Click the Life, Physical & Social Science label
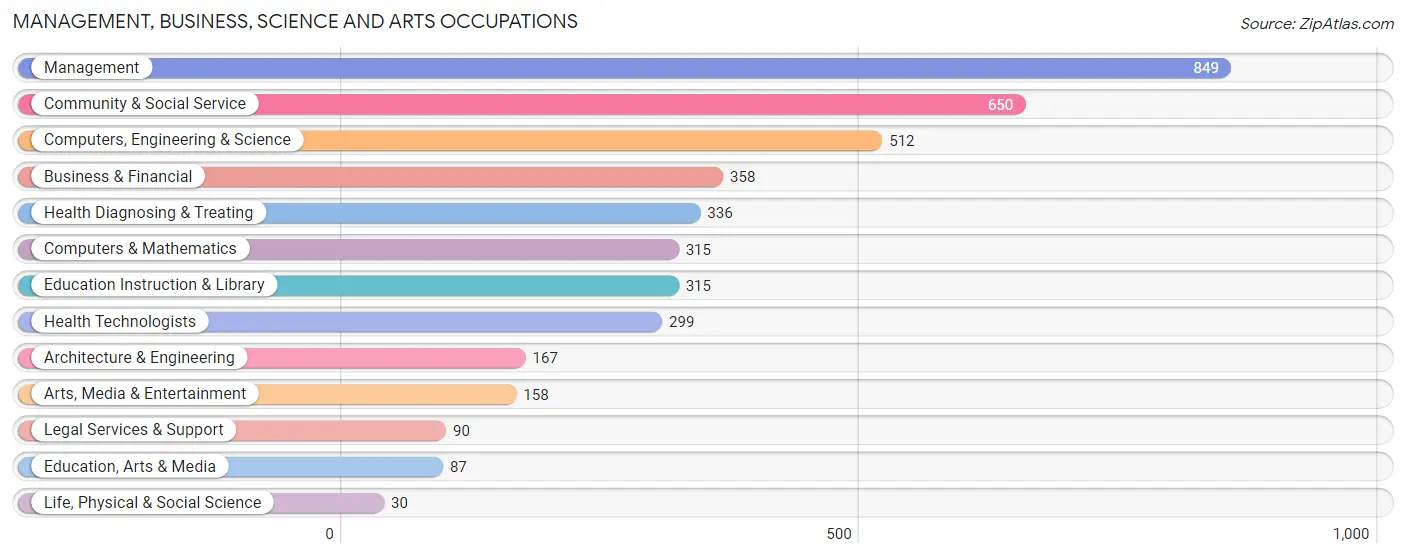 [152, 503]
